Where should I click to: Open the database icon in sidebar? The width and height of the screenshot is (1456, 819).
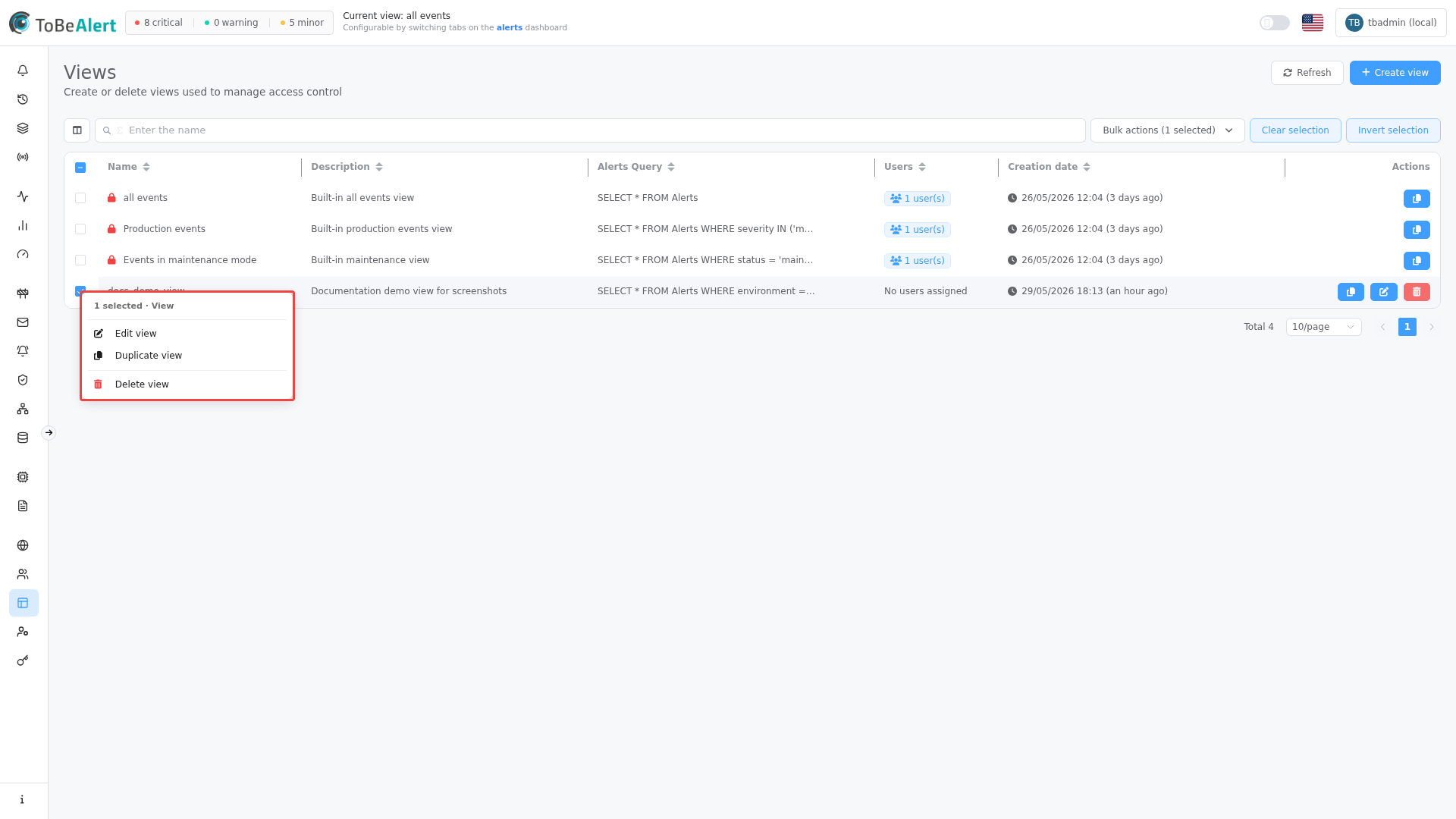point(23,438)
